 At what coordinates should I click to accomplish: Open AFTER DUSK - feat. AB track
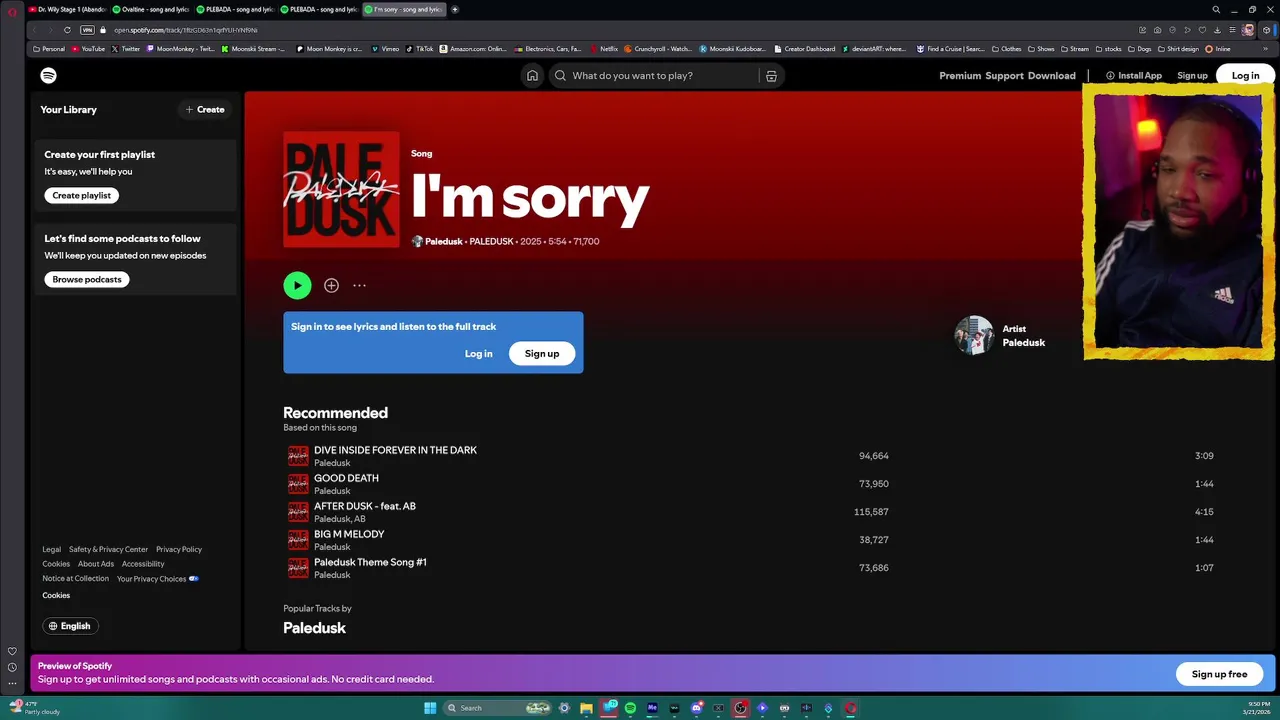pos(365,506)
